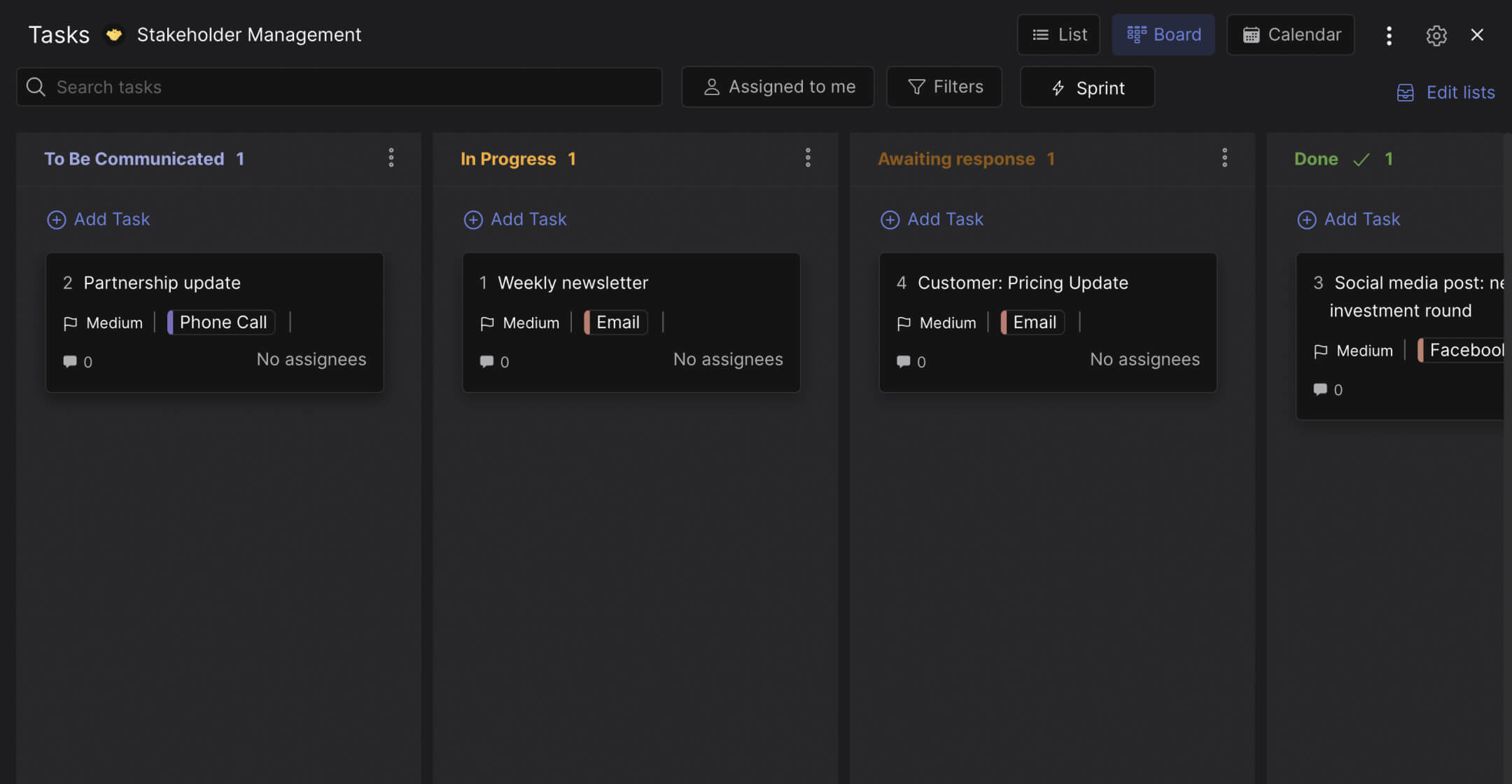
Task: Switch to the List view tab
Action: [x=1058, y=34]
